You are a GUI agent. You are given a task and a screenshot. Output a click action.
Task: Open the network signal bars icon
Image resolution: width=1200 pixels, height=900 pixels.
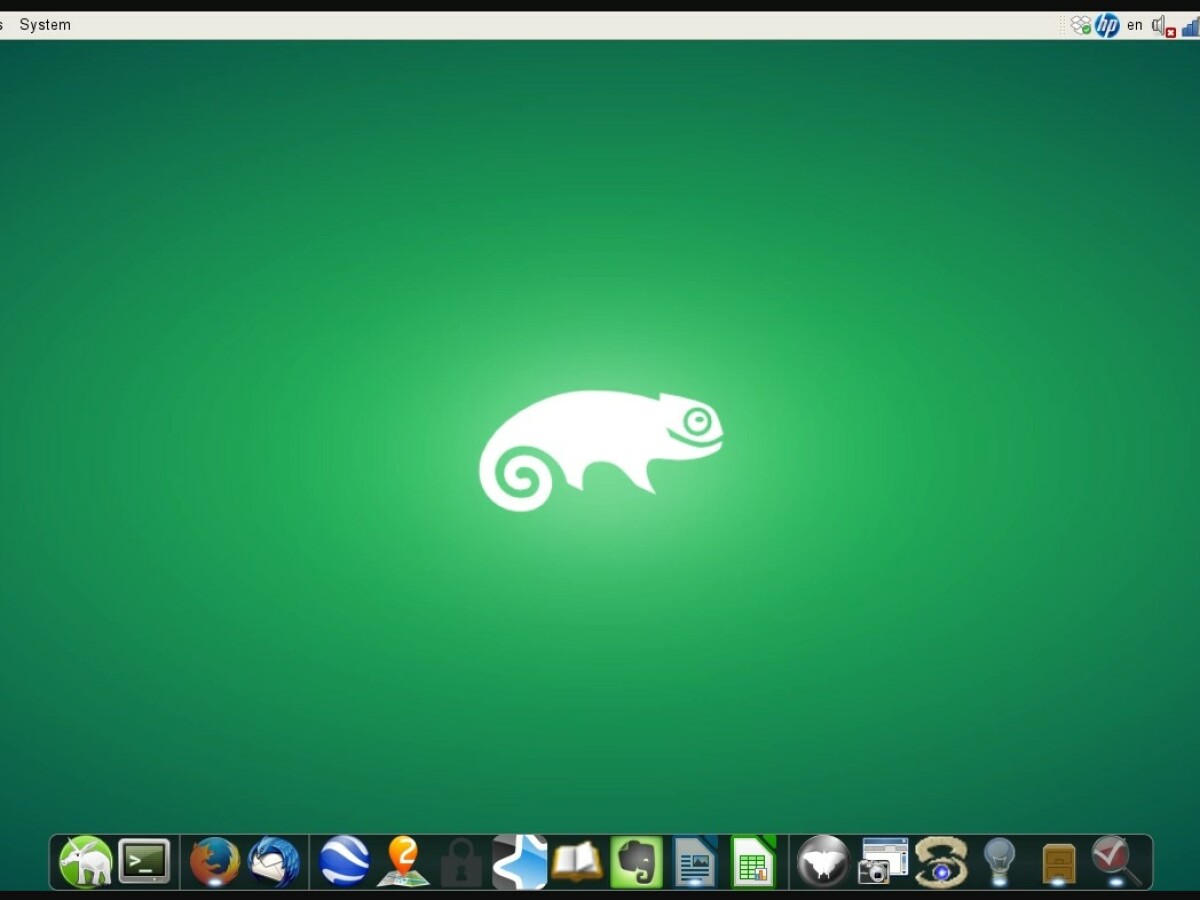[x=1191, y=26]
